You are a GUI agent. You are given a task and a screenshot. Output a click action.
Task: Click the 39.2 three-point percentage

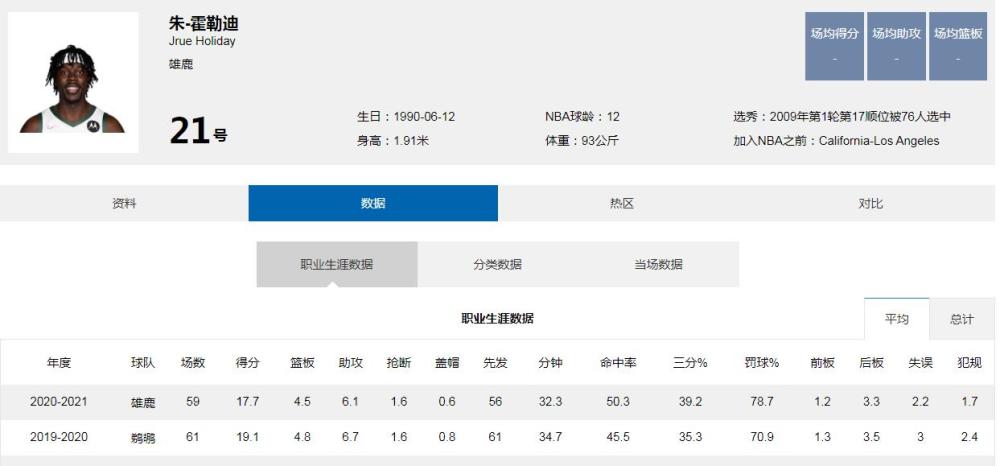(690, 402)
